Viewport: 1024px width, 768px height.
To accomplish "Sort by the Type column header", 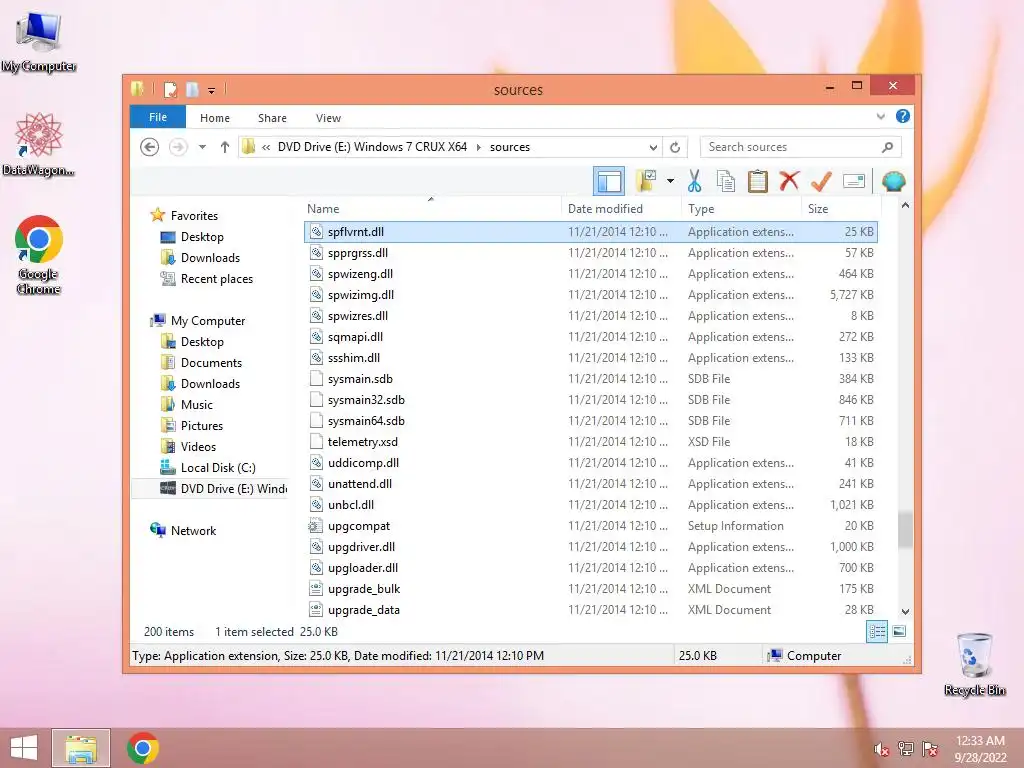I will [741, 208].
